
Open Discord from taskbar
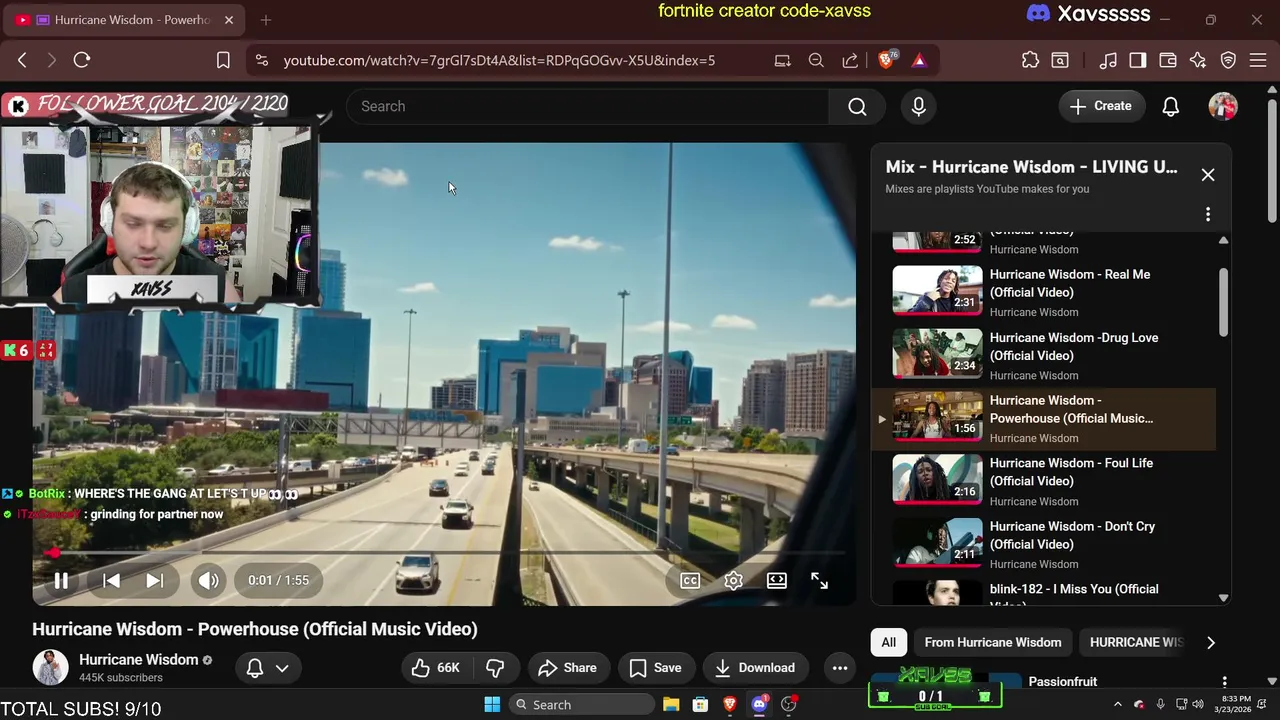[759, 705]
